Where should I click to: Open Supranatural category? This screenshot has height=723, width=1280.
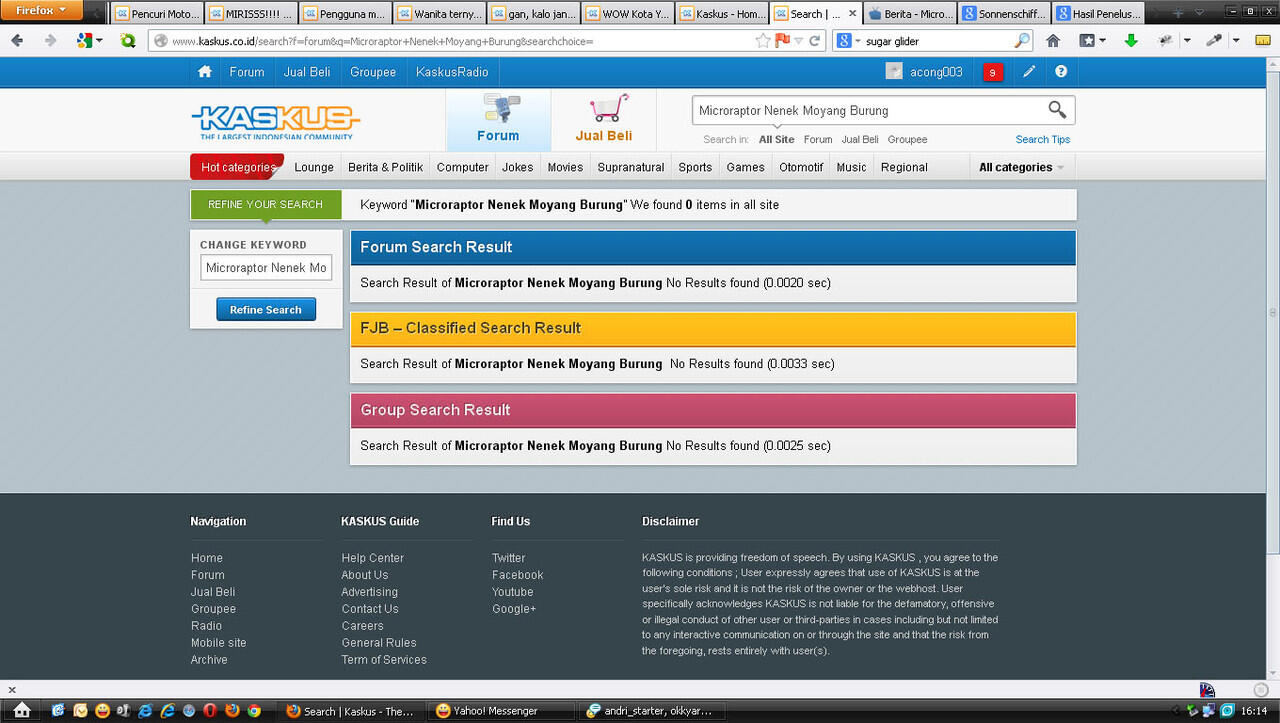tap(631, 167)
